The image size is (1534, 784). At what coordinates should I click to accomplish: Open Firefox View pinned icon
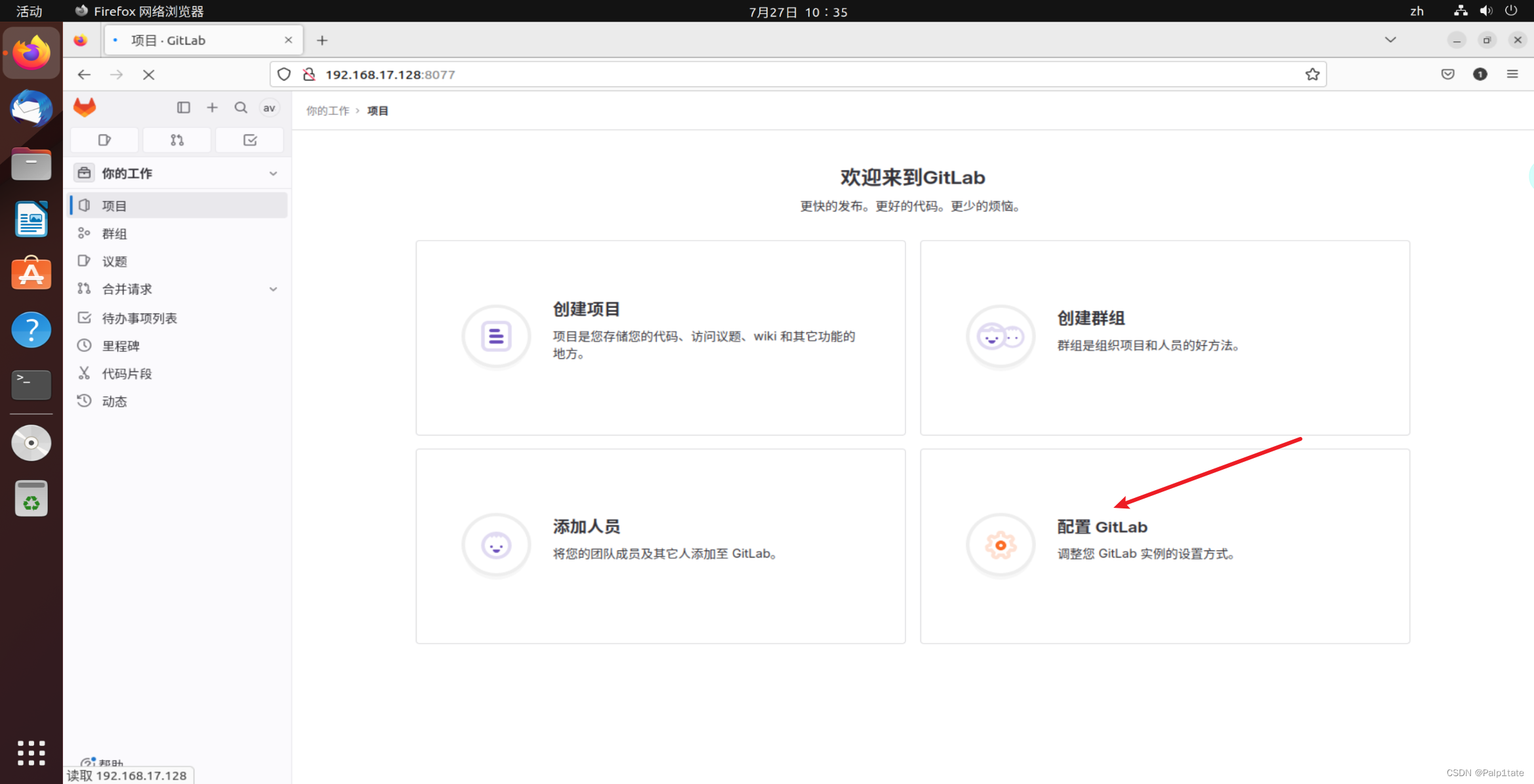81,41
